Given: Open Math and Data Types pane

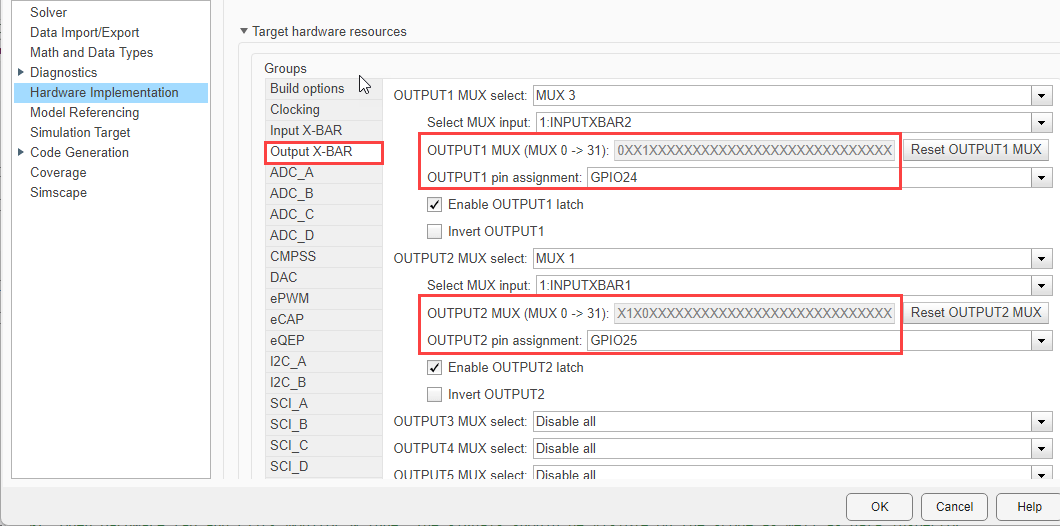Looking at the screenshot, I should tap(91, 53).
